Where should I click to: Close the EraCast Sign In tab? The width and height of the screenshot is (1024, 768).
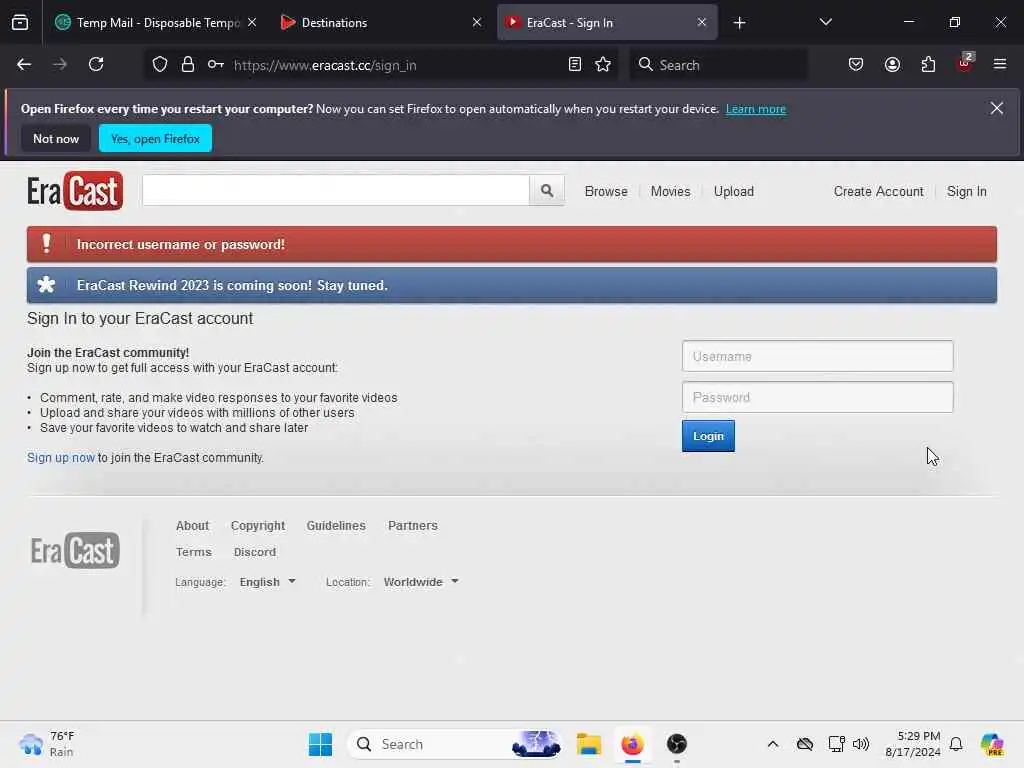(701, 23)
